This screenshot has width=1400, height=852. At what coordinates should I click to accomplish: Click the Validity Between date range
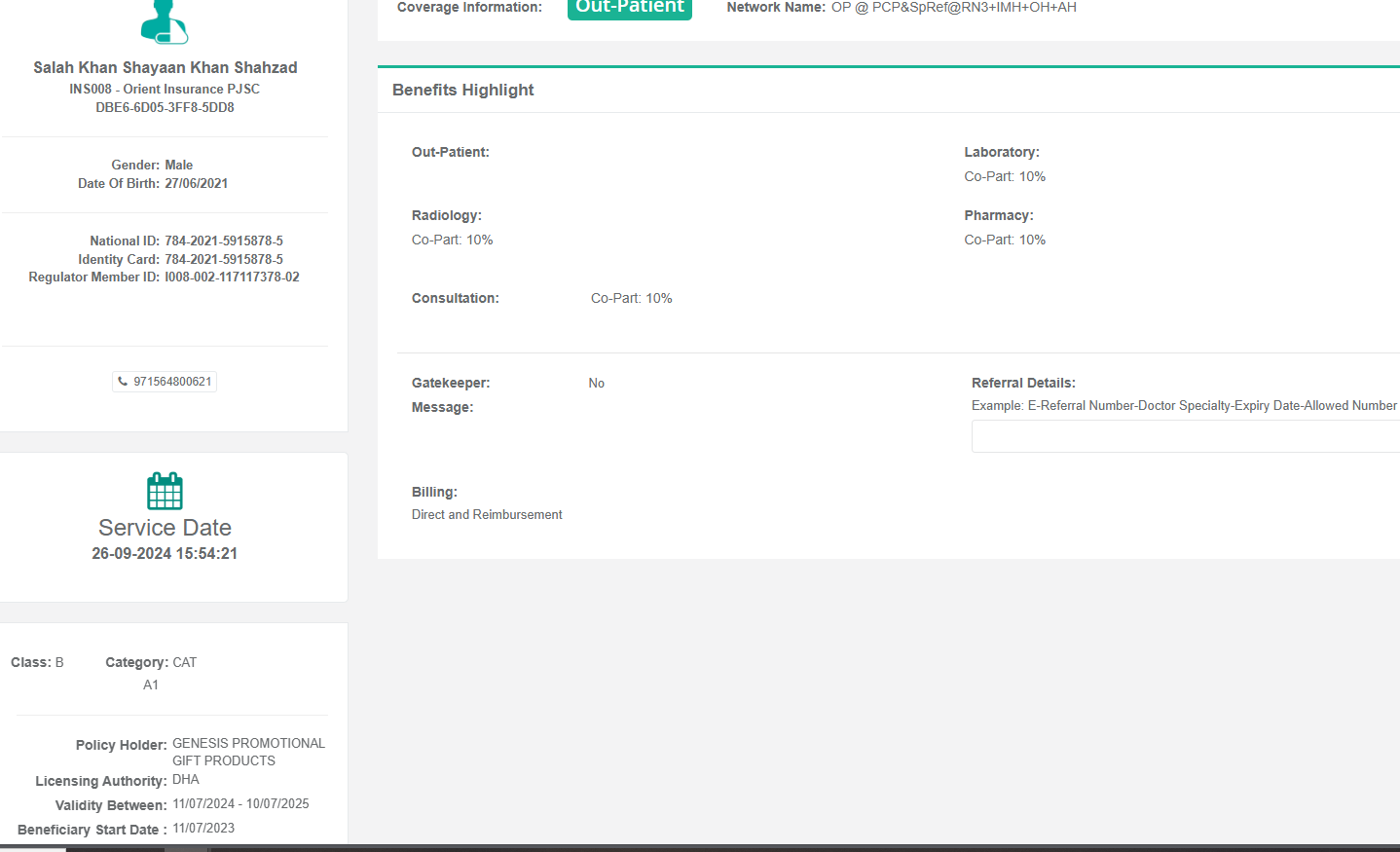point(240,803)
